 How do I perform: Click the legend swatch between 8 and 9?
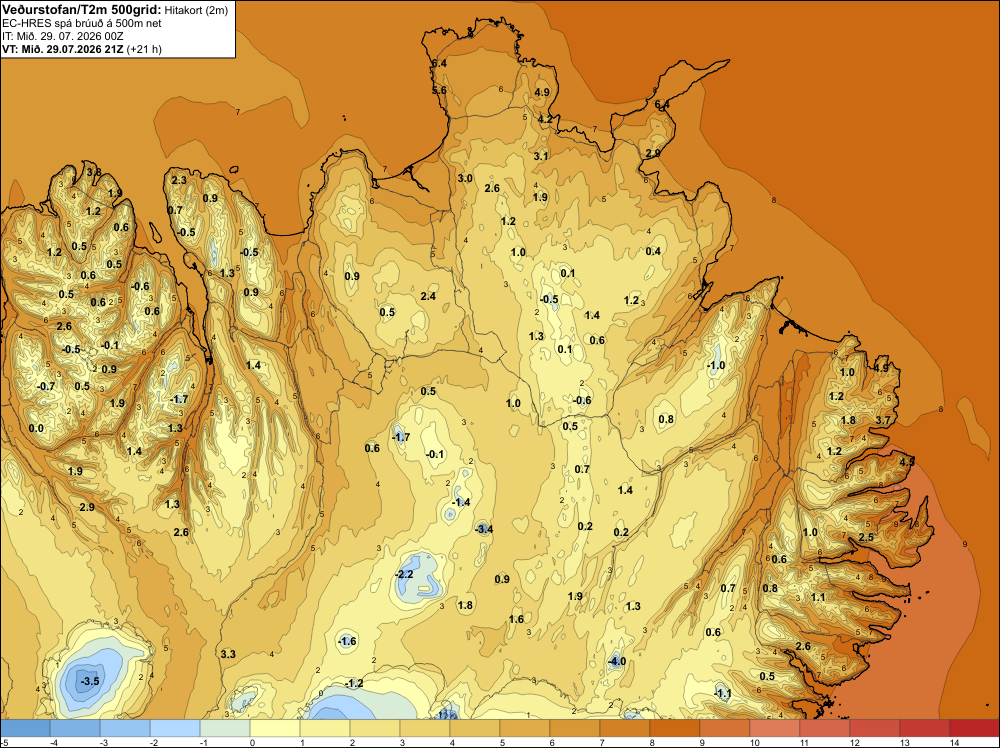675,728
